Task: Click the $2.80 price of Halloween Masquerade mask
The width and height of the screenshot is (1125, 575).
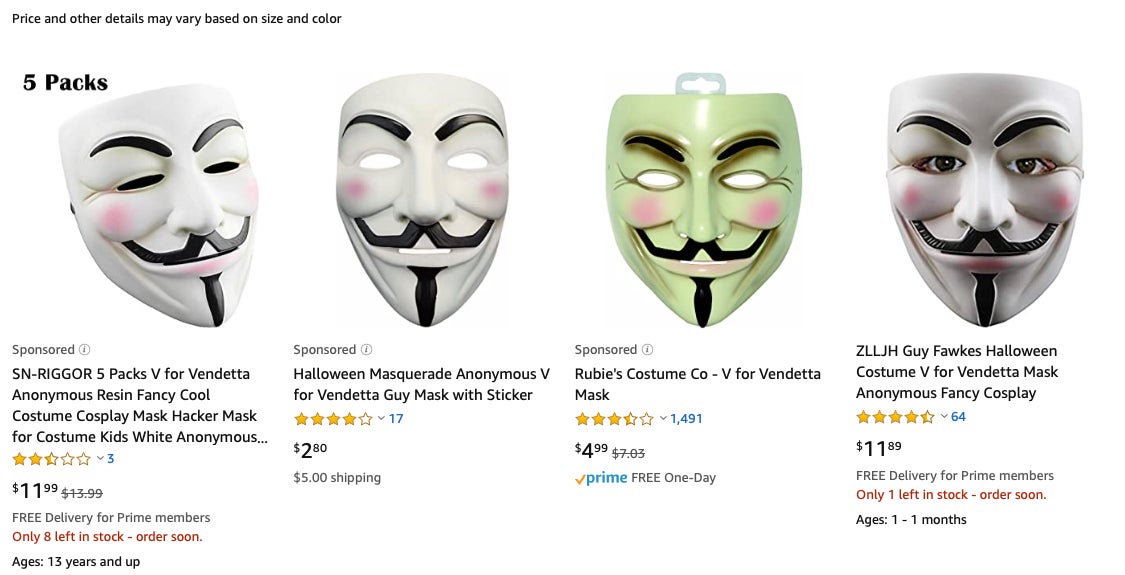Action: click(310, 450)
